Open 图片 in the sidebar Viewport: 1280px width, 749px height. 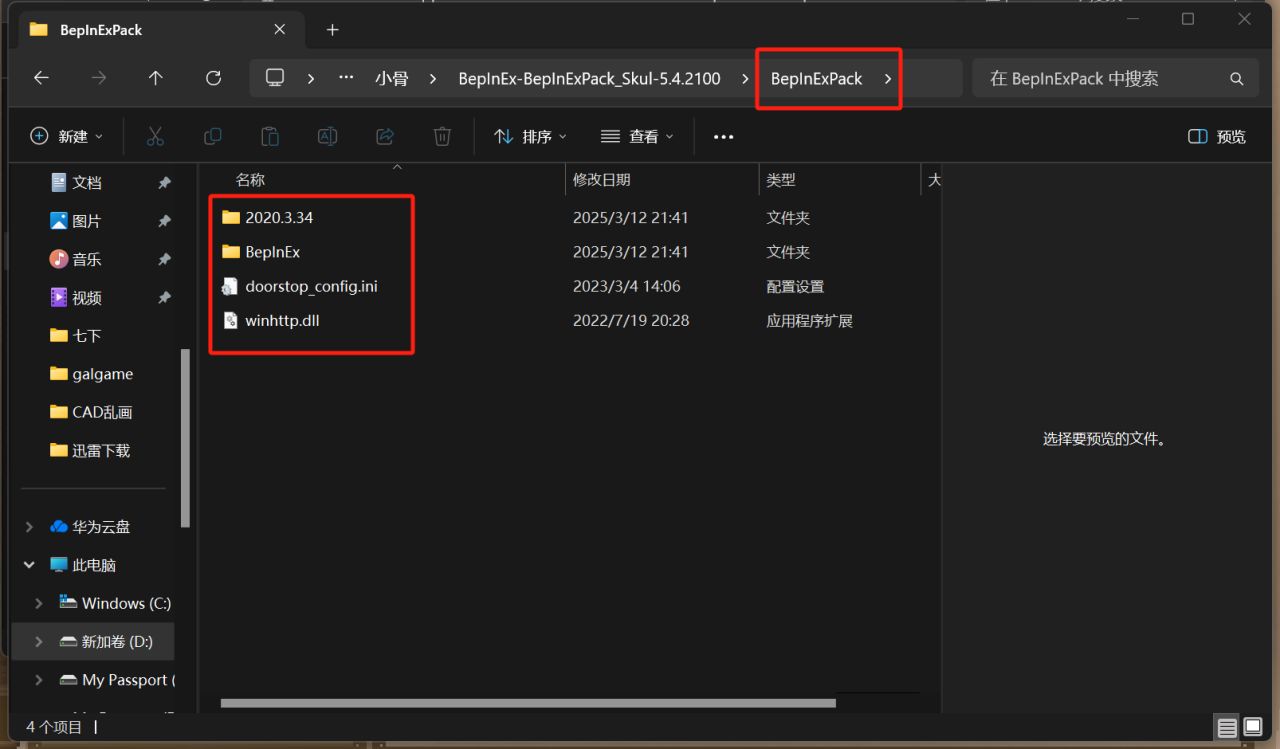point(87,221)
